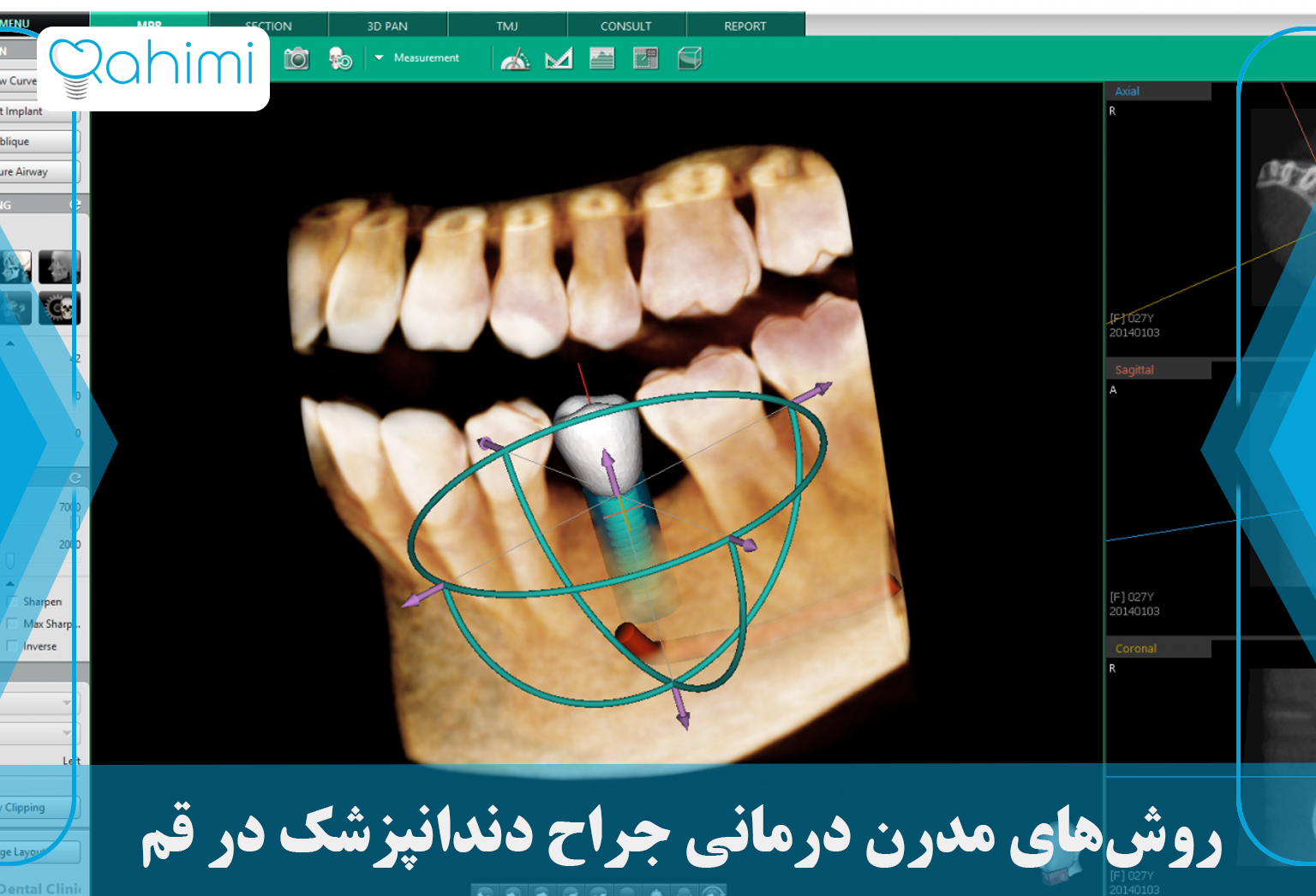Open the MENU header
1316x896 pixels.
[x=15, y=23]
